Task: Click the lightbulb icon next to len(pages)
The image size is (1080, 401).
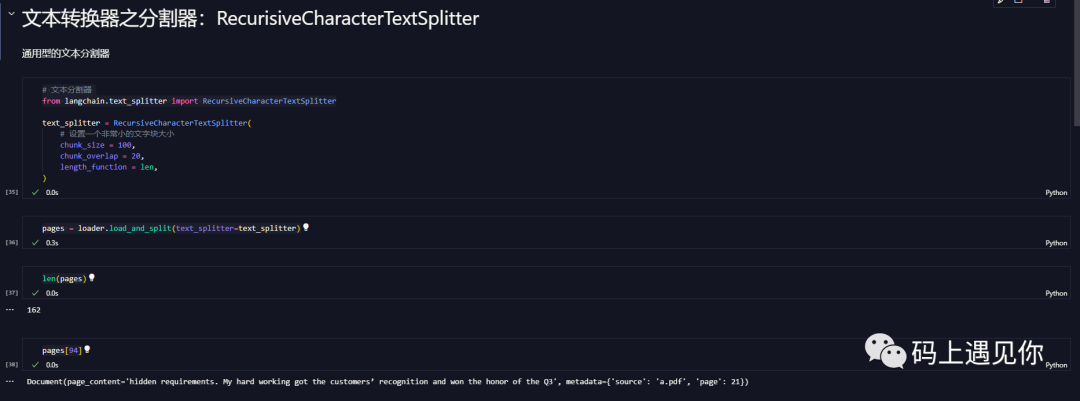Action: tap(92, 277)
